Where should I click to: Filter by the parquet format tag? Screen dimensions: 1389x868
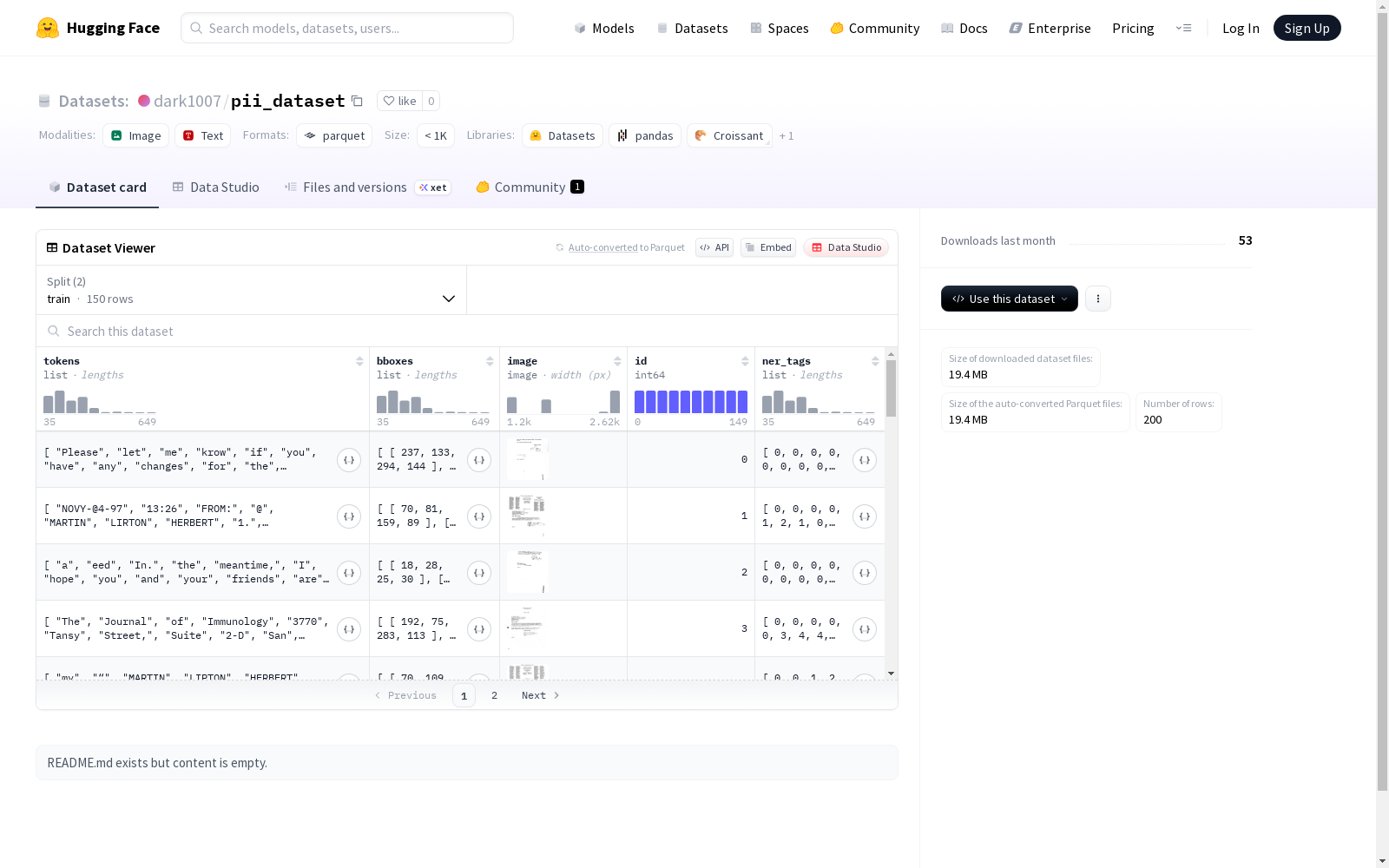(x=334, y=135)
